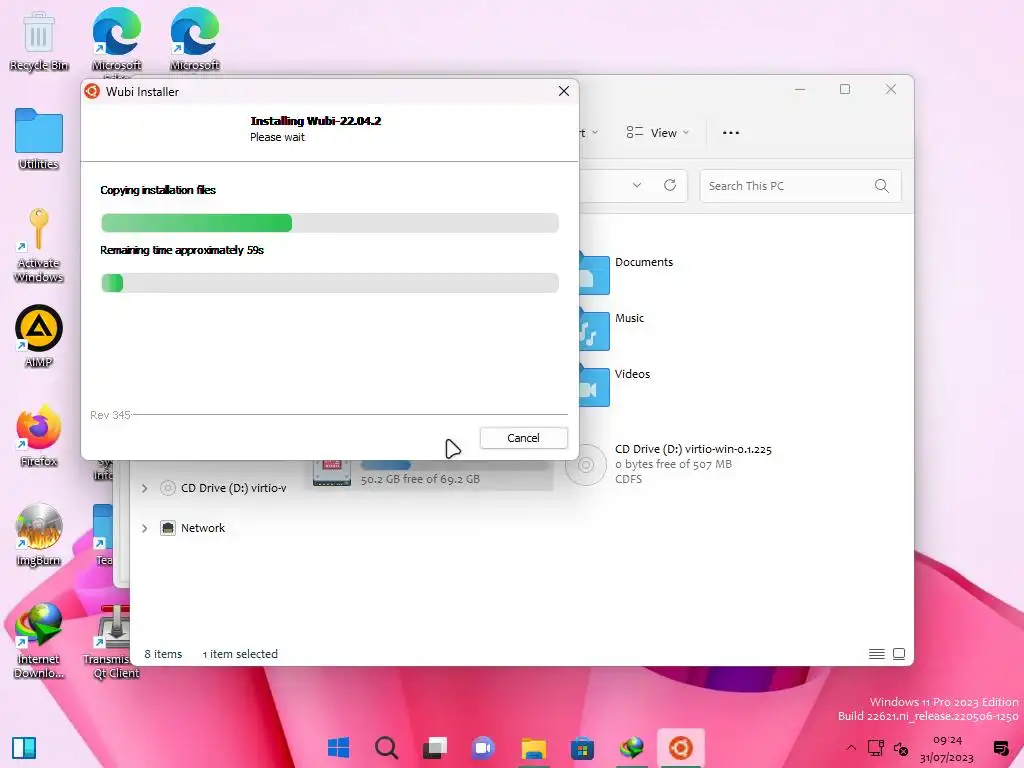
Task: Click the muted volume tray icon
Action: pyautogui.click(x=901, y=748)
